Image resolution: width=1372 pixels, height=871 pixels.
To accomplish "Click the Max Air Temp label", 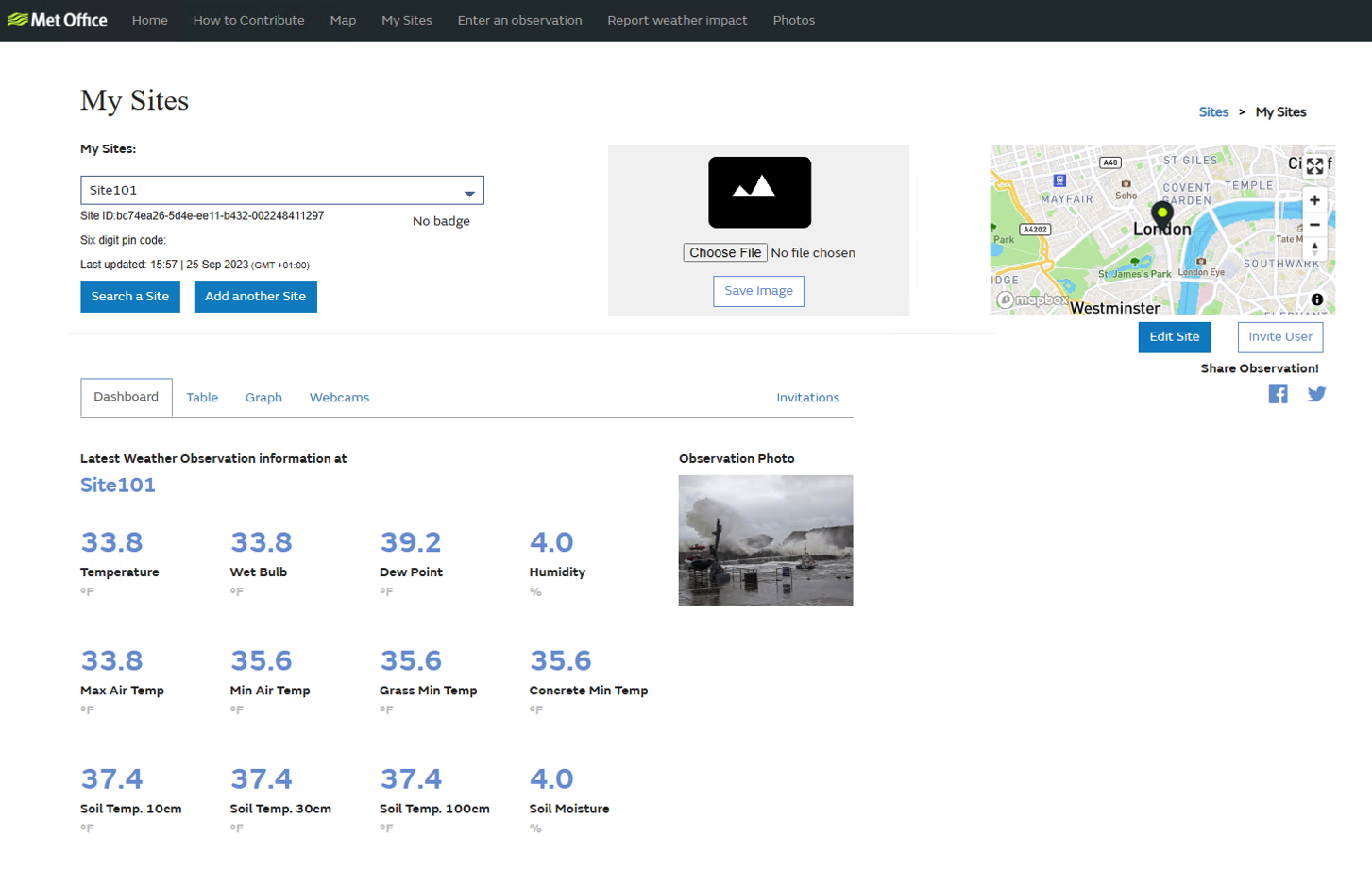I will coord(122,691).
